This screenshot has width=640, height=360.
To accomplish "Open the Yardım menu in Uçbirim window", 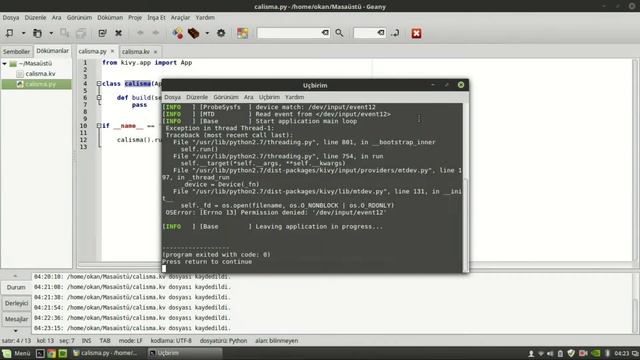I will pyautogui.click(x=294, y=97).
